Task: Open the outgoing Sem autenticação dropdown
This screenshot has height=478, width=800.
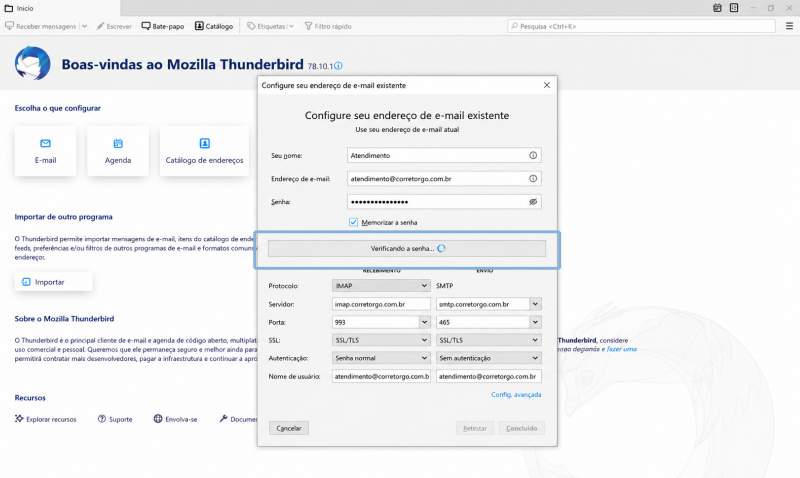Action: click(489, 358)
